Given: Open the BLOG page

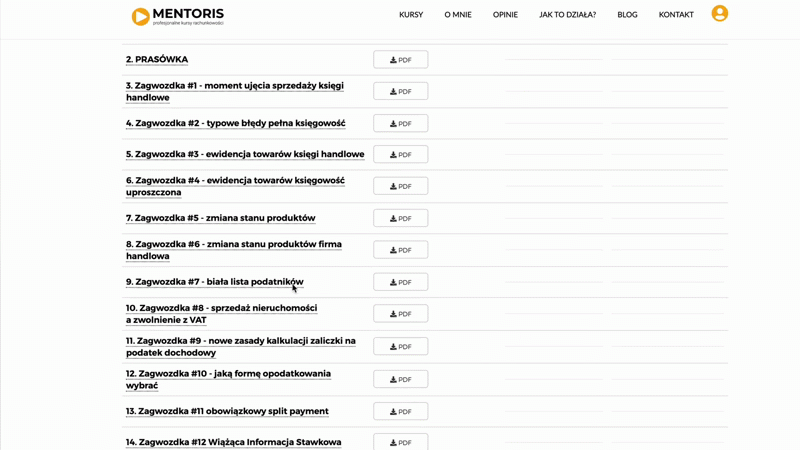Looking at the screenshot, I should [x=627, y=15].
